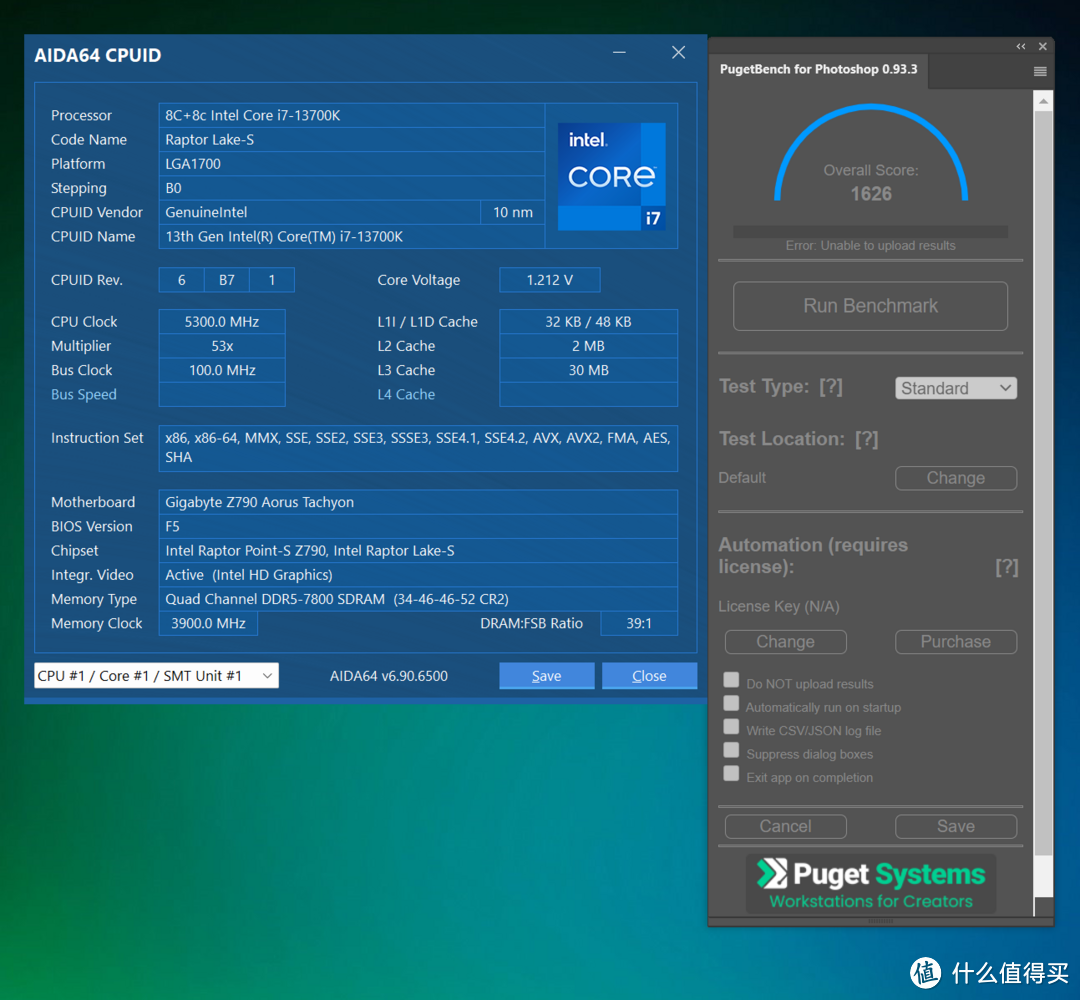
Task: Click Save in AIDA64 CPUID
Action: coord(546,676)
